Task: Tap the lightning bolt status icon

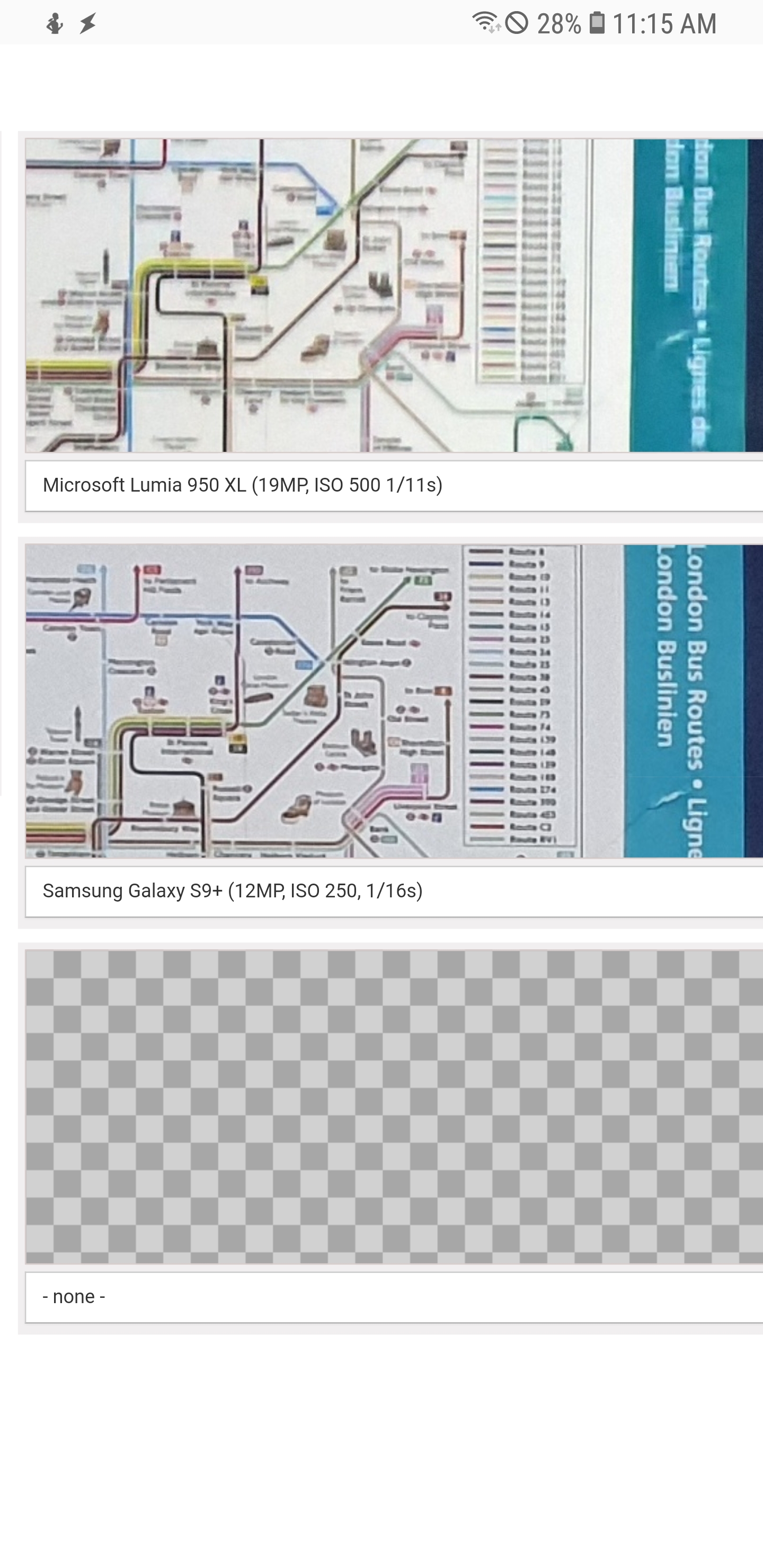Action: click(87, 24)
